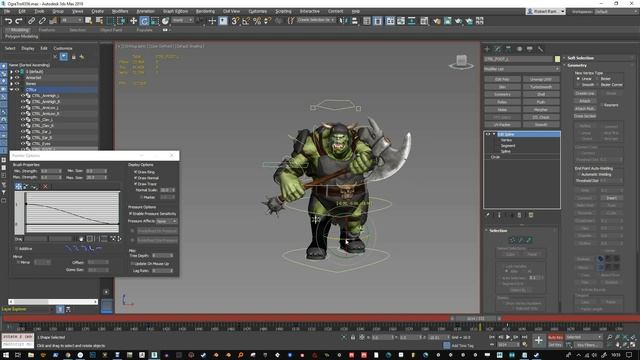Collapse the Edit Spline modifier sub-objects
Viewport: 640px width, 360px height.
pos(493,134)
